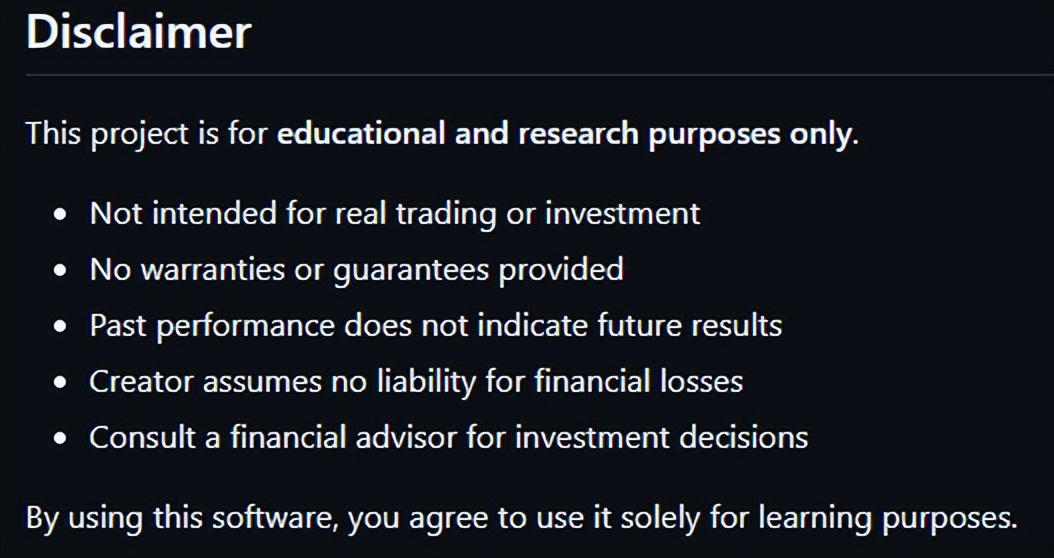This screenshot has height=558, width=1054.
Task: Click the bullet dot before 'No warranties'
Action: [62, 270]
